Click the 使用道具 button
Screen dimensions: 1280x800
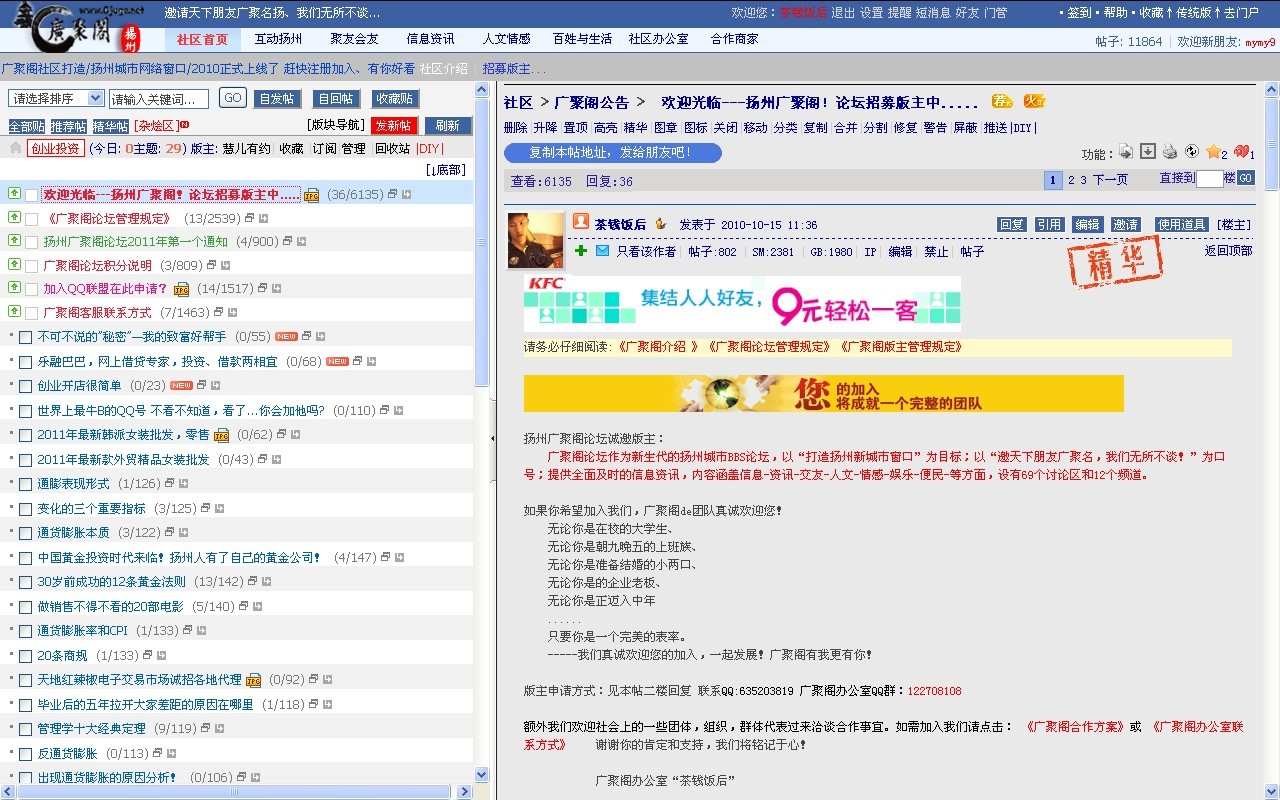coord(1181,224)
